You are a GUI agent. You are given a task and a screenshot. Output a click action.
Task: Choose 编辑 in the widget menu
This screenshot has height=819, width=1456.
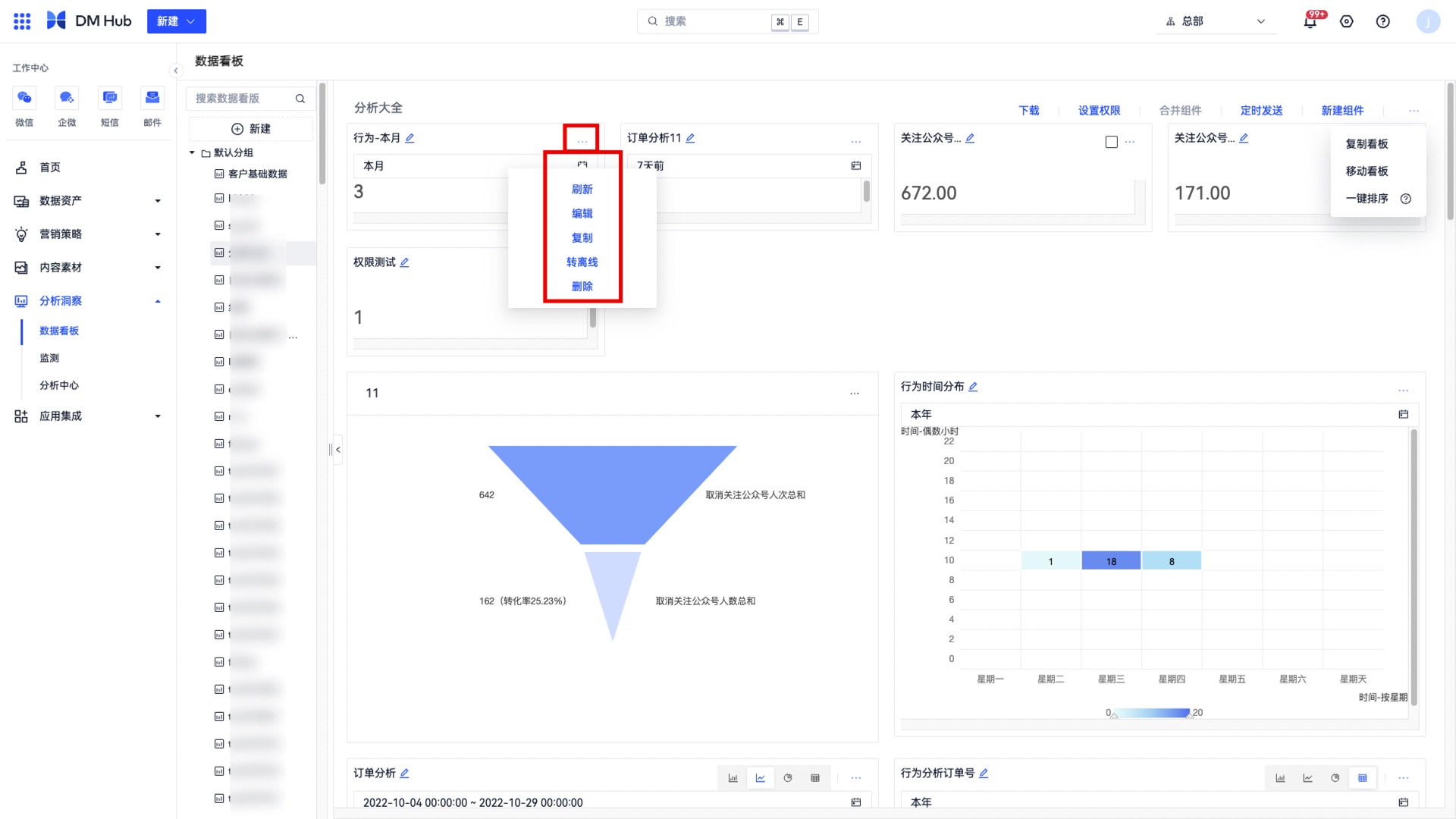pos(582,214)
